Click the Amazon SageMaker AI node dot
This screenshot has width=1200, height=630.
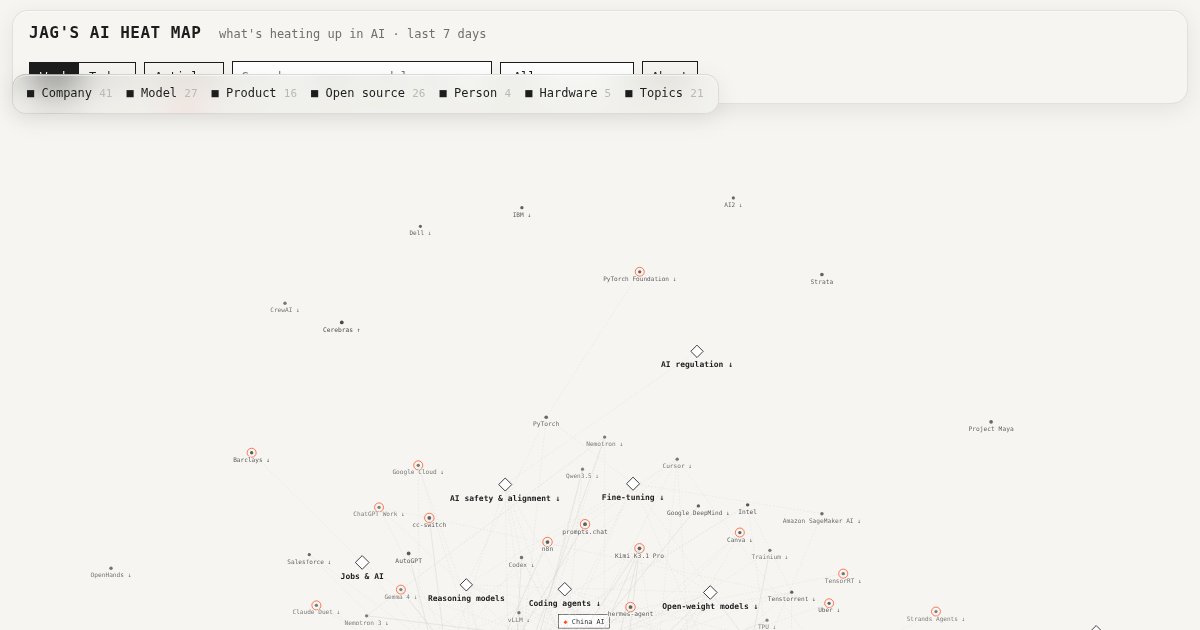pos(822,514)
